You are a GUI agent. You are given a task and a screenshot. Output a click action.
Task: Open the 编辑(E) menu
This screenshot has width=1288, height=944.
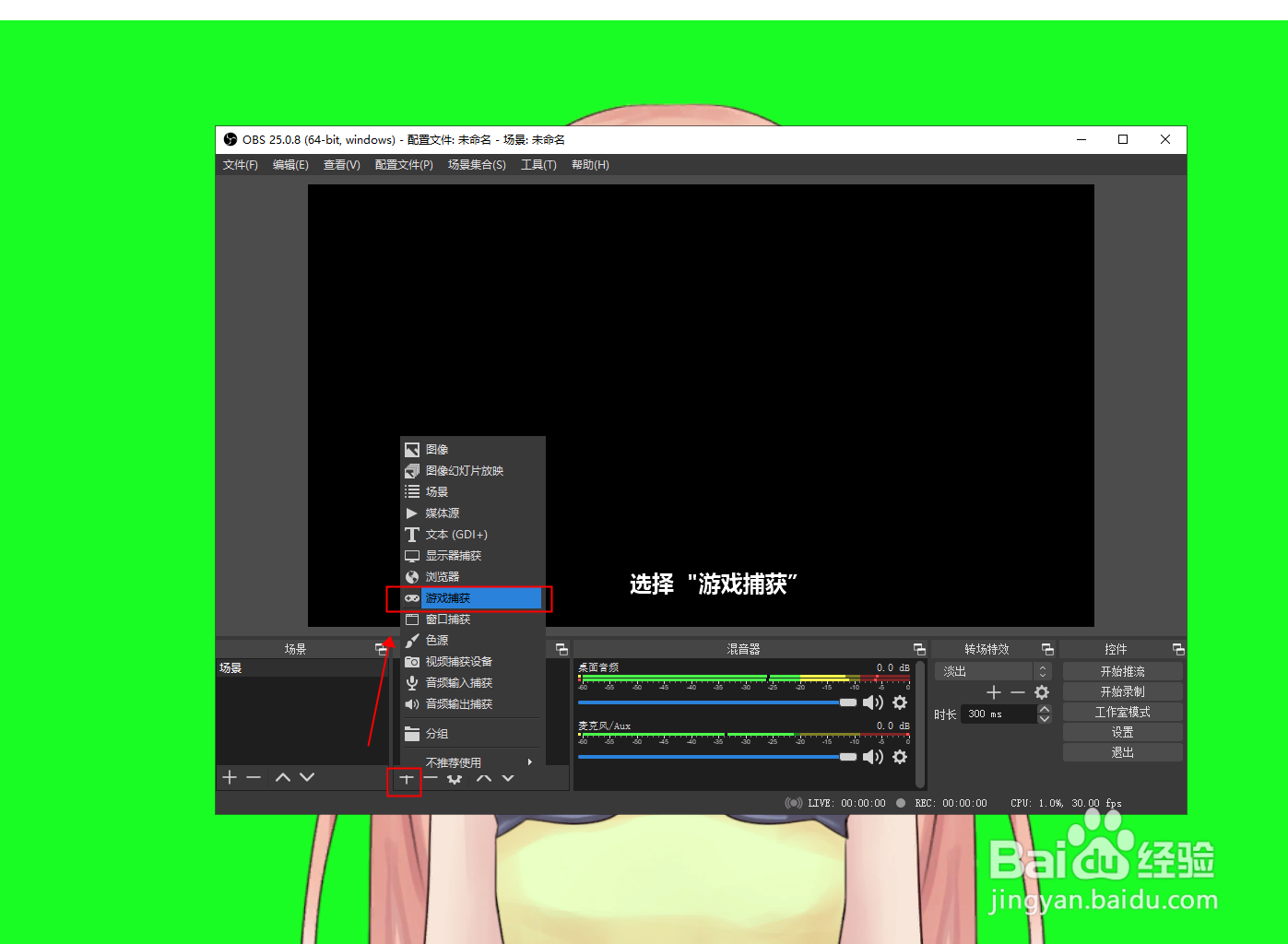290,165
